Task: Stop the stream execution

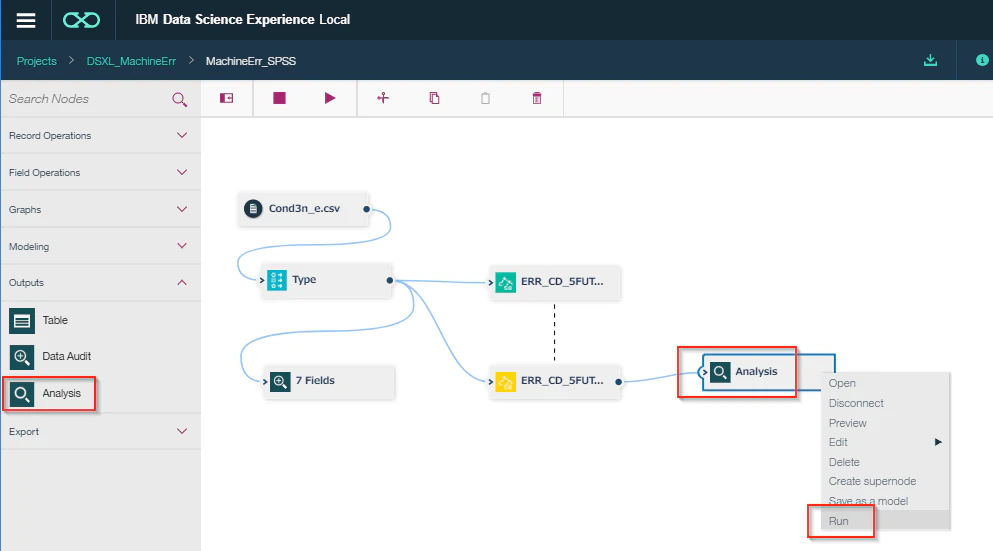Action: tap(279, 98)
